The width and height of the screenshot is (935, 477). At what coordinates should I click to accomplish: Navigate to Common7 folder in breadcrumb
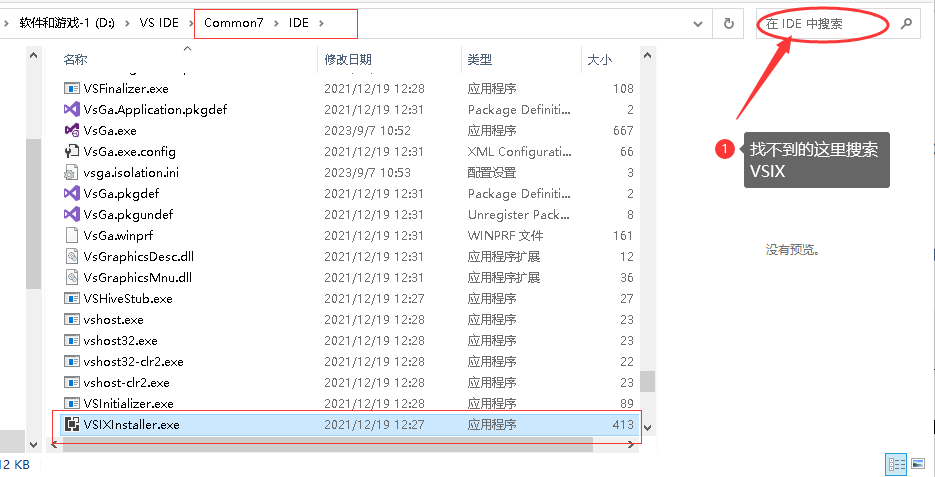(x=234, y=23)
